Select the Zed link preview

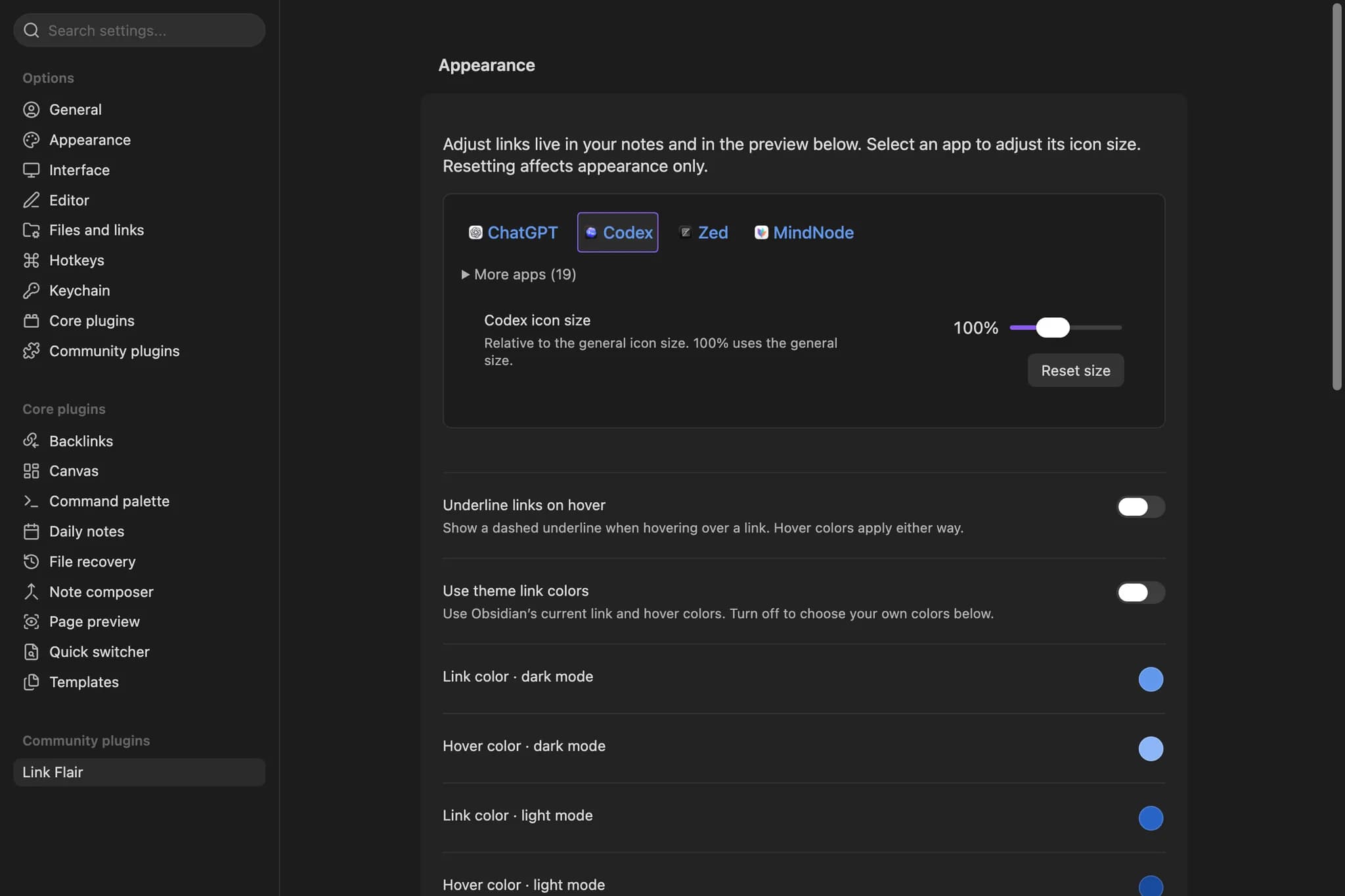click(703, 232)
